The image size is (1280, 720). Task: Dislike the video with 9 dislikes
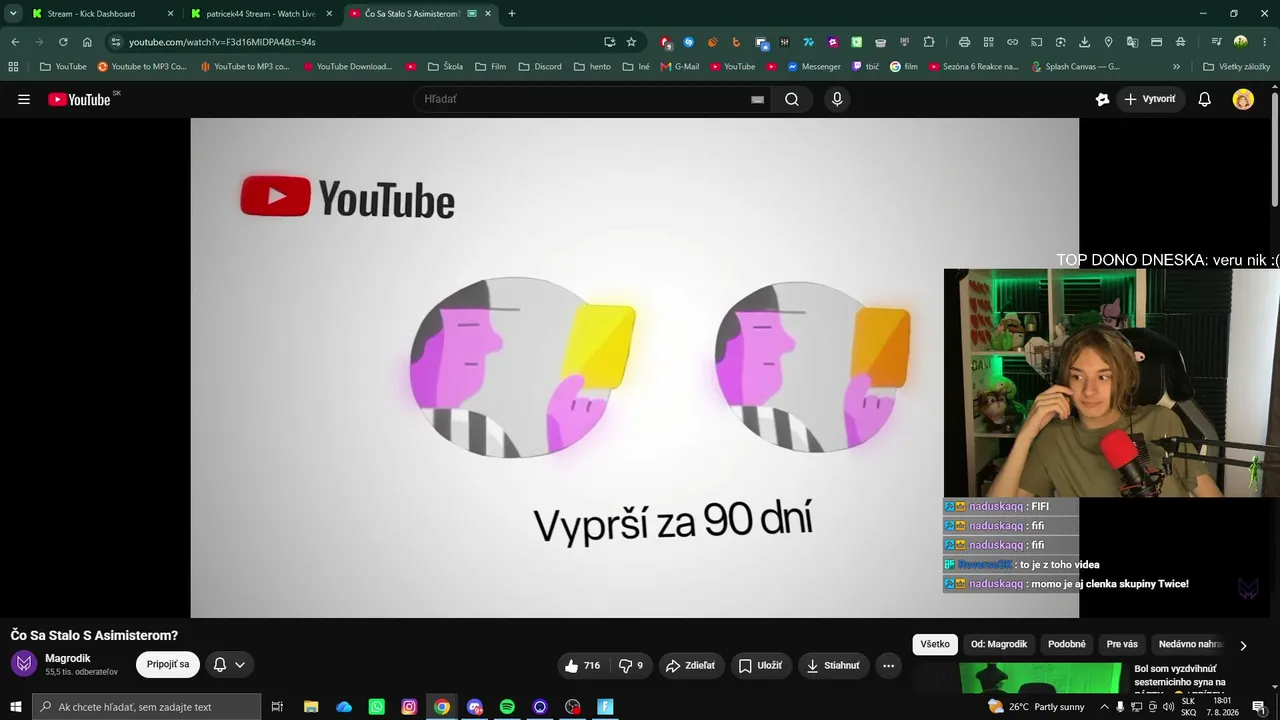[x=631, y=665]
